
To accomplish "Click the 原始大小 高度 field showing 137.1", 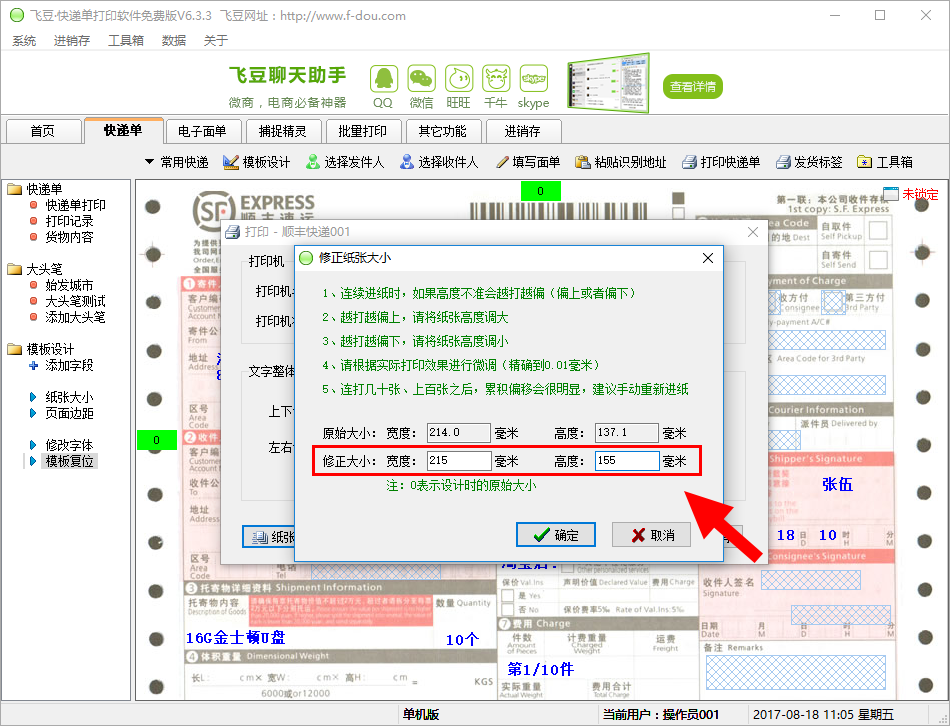I will point(626,433).
